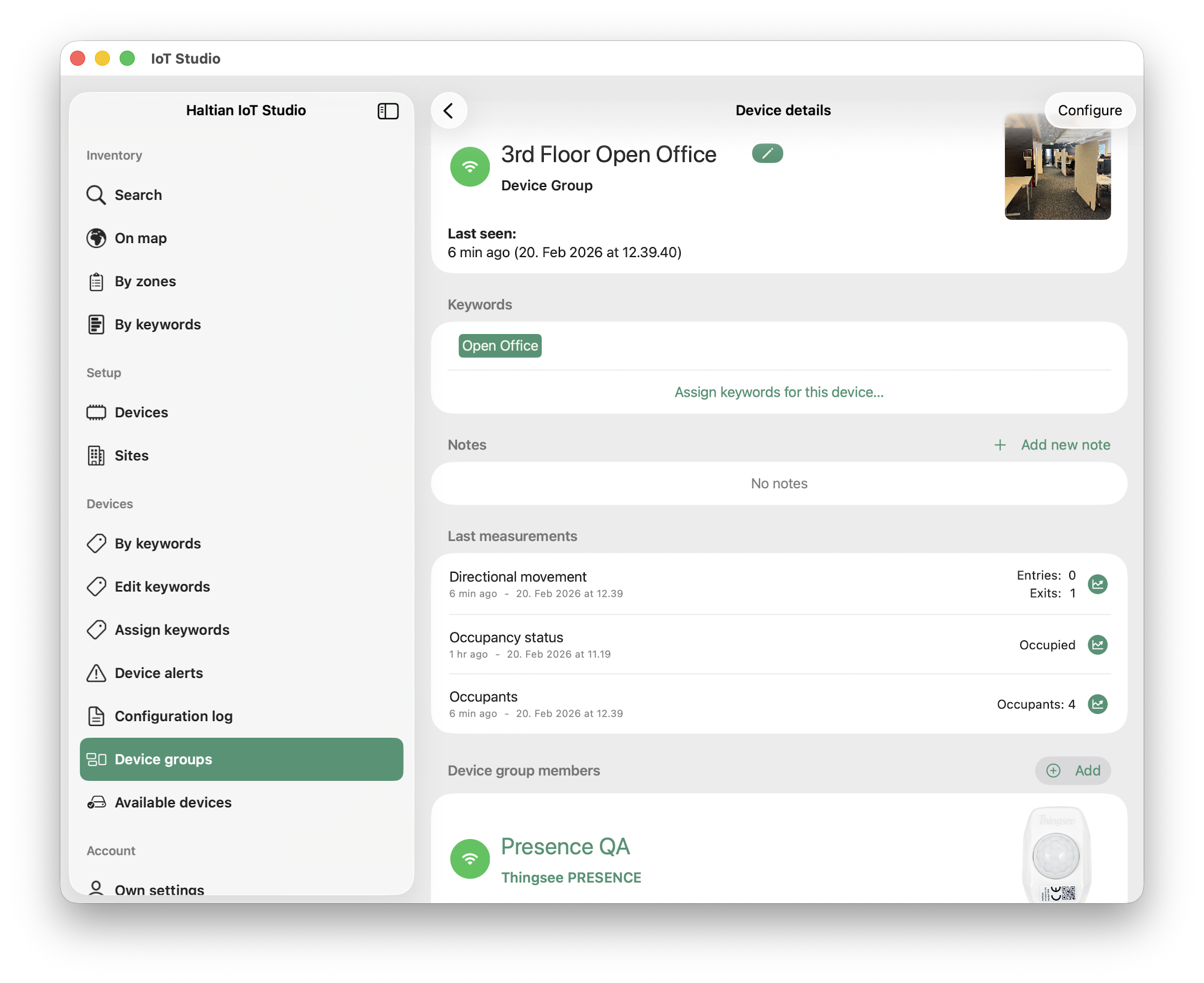This screenshot has width=1204, height=983.
Task: Click the green wifi status badge on Presence QA
Action: point(469,859)
